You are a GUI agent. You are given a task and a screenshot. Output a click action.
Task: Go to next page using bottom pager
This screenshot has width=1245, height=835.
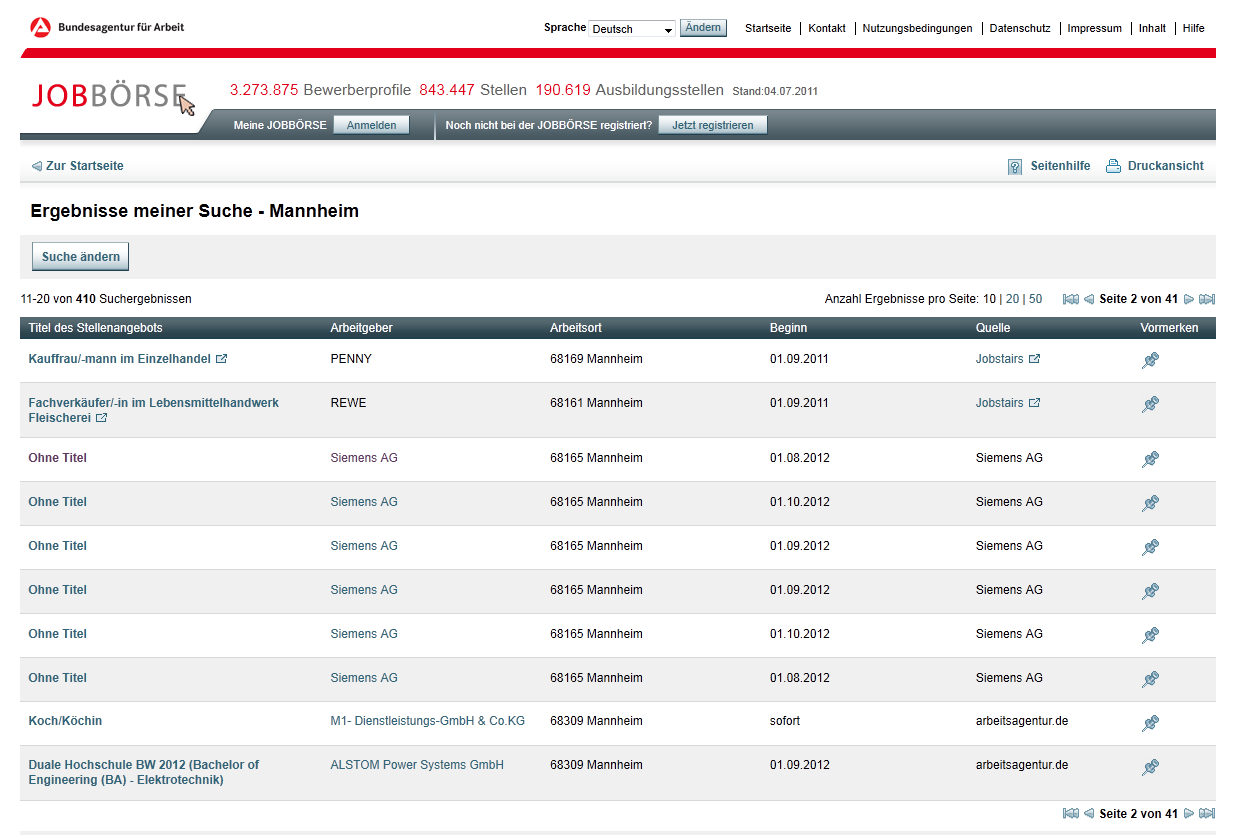point(1189,814)
